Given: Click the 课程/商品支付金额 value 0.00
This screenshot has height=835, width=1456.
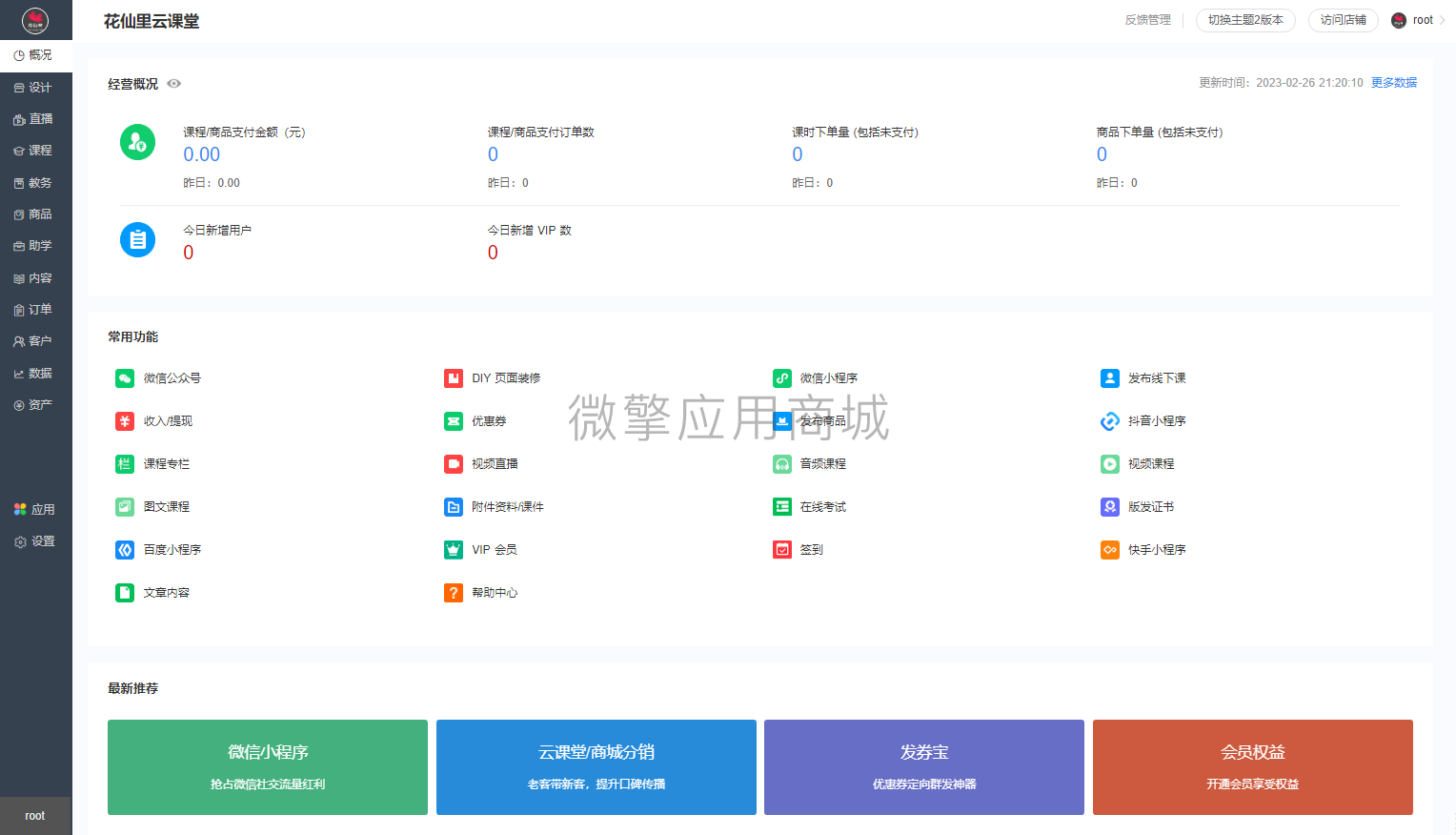Looking at the screenshot, I should (x=202, y=154).
